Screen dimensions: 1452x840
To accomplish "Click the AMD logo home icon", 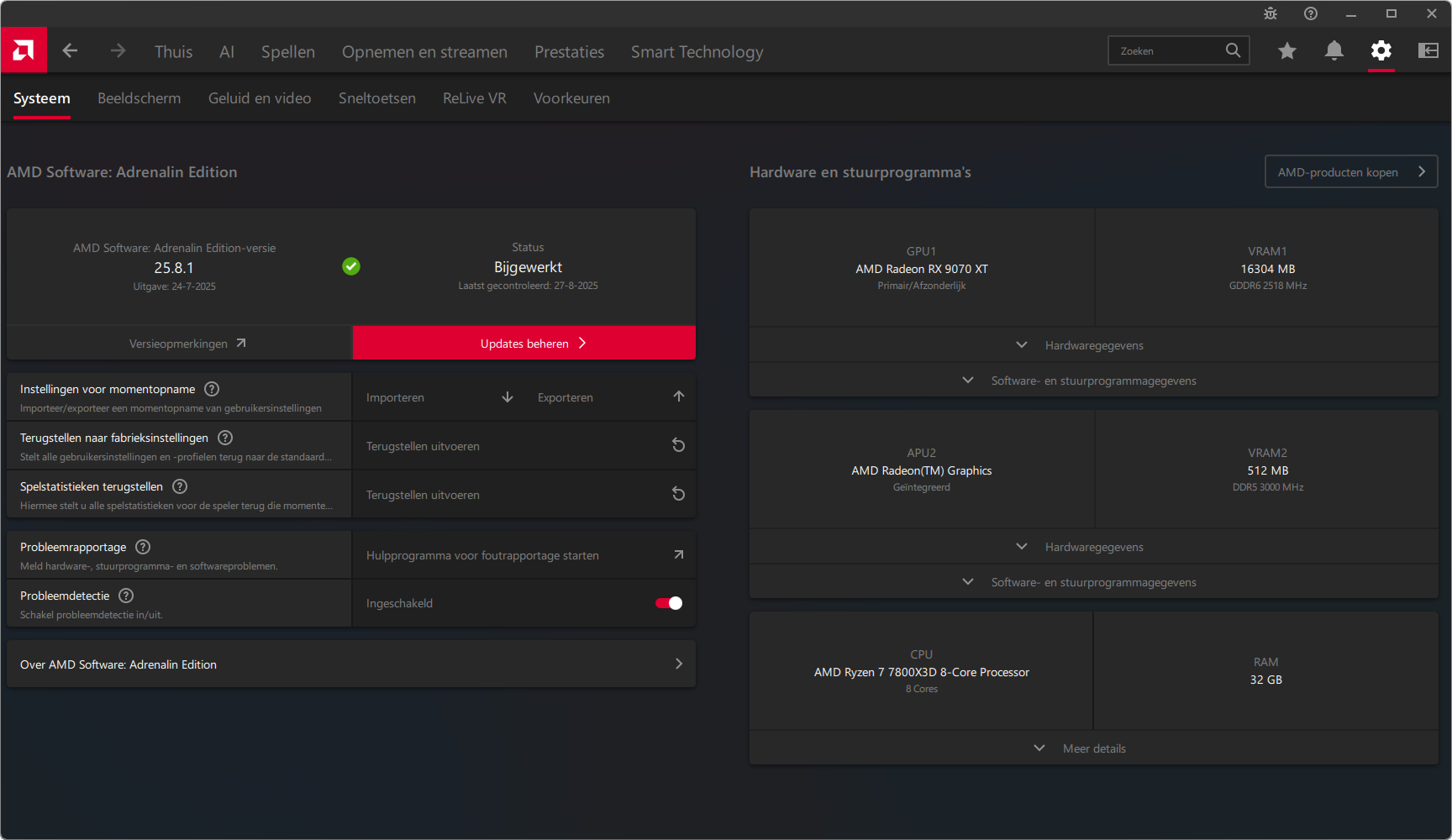I will pyautogui.click(x=24, y=50).
